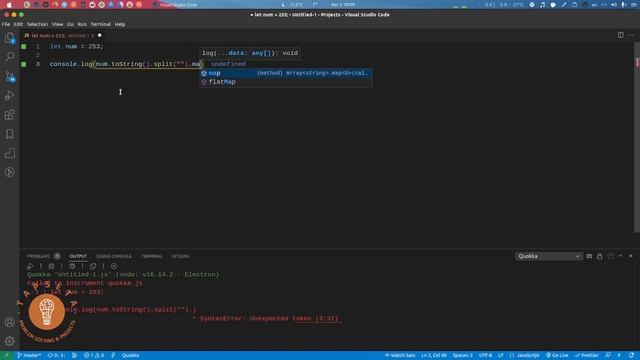
Task: Click the Spaces: 2 indentation item
Action: tap(462, 356)
